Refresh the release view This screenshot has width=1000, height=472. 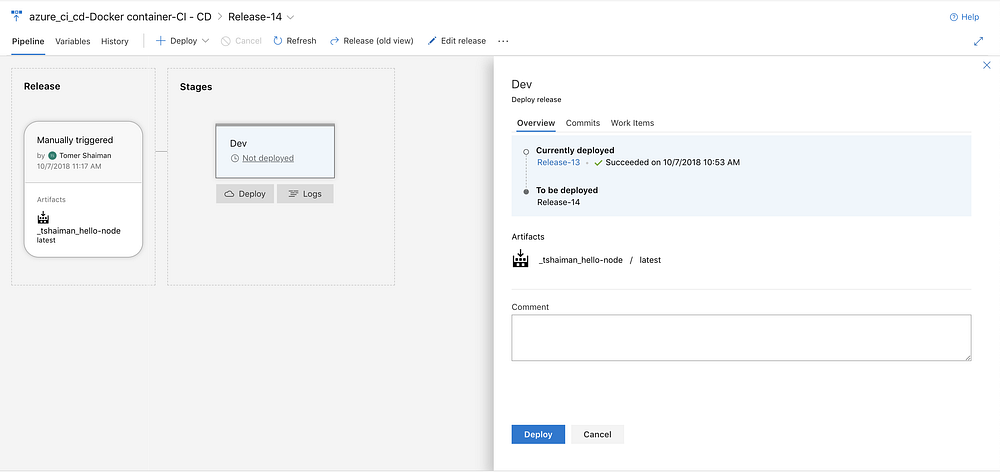[295, 41]
